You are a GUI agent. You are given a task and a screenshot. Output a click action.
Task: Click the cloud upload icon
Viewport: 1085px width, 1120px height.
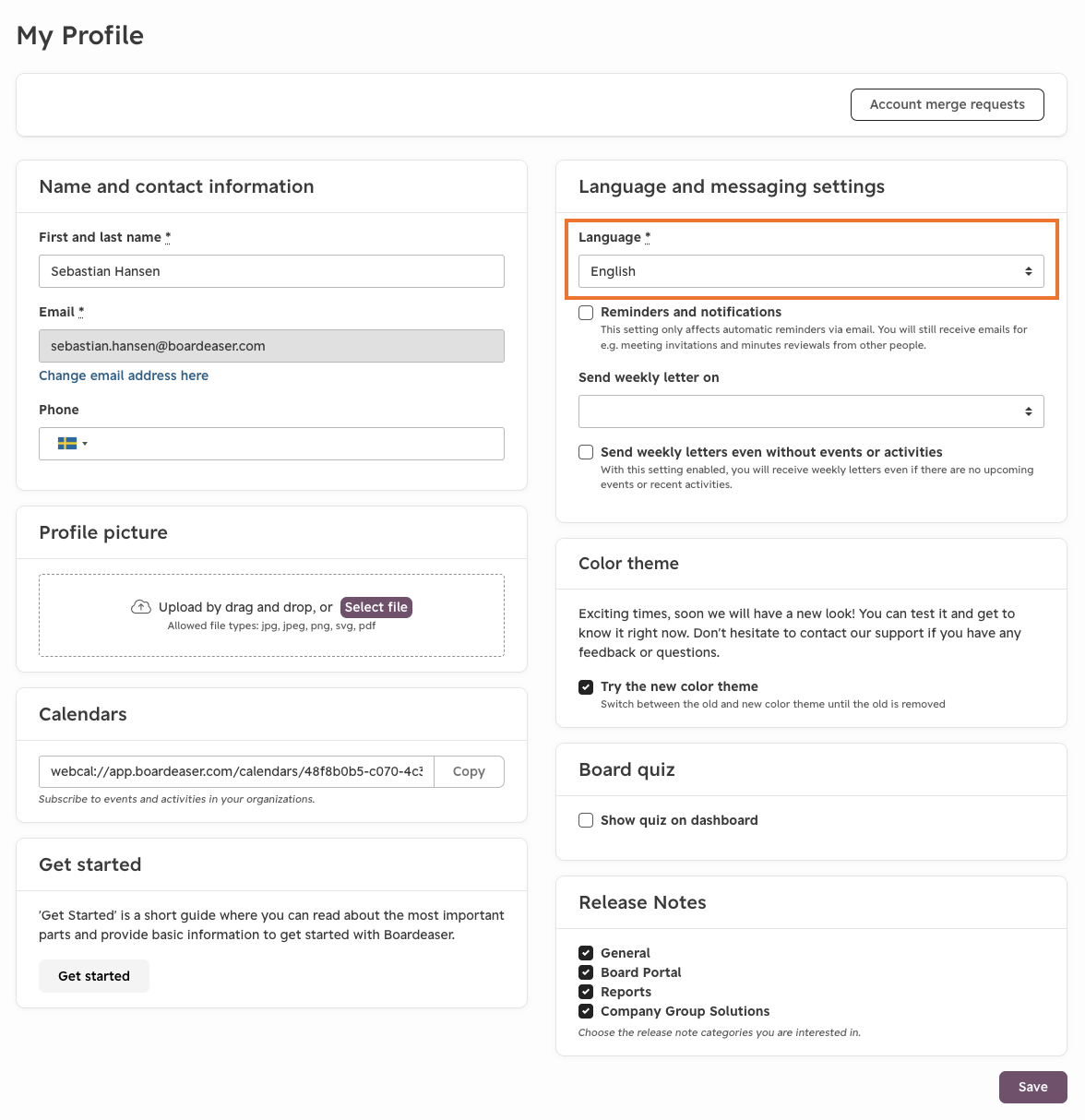[141, 607]
